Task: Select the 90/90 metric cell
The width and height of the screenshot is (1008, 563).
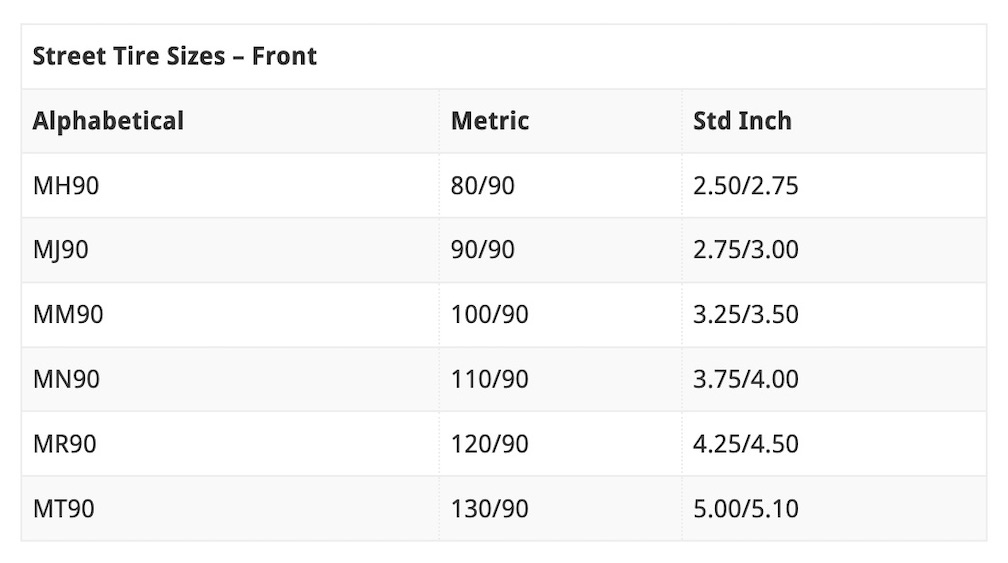Action: [483, 250]
